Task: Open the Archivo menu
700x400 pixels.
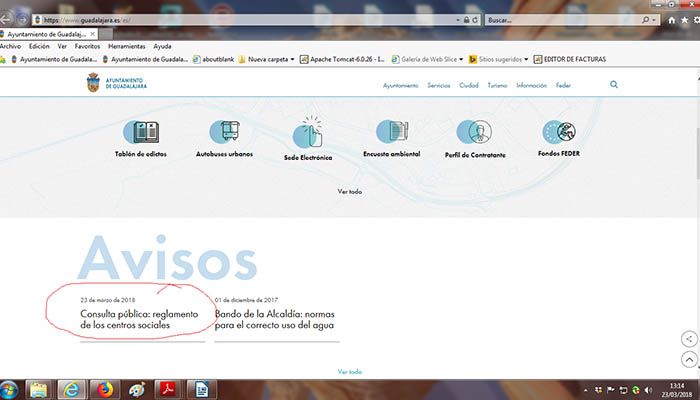Action: click(x=10, y=46)
